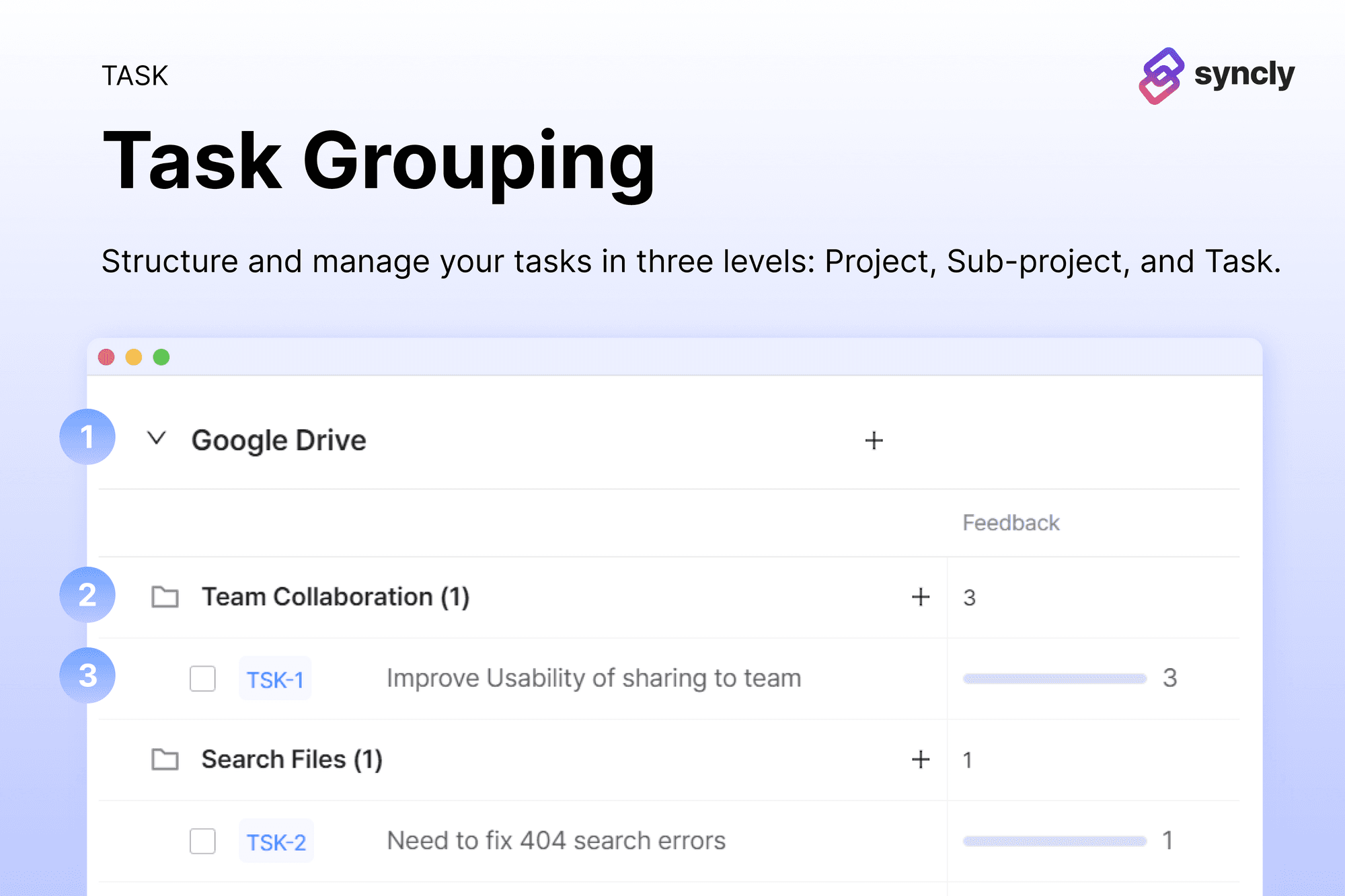Click the TSK-2 feedback progress bar
Screen dimensions: 1345x896
click(1054, 841)
